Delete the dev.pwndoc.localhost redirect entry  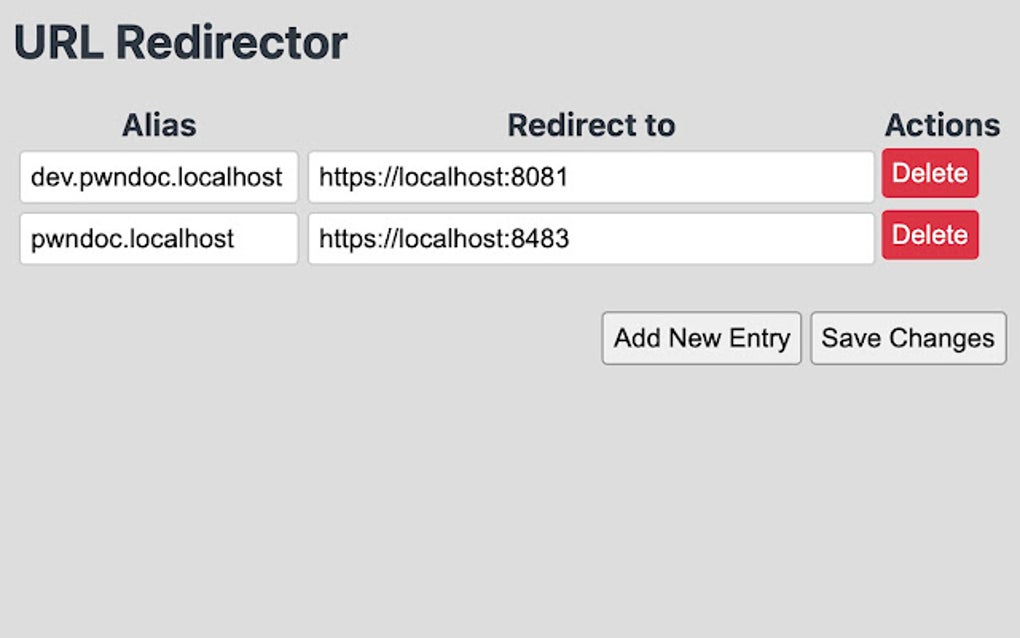point(929,173)
